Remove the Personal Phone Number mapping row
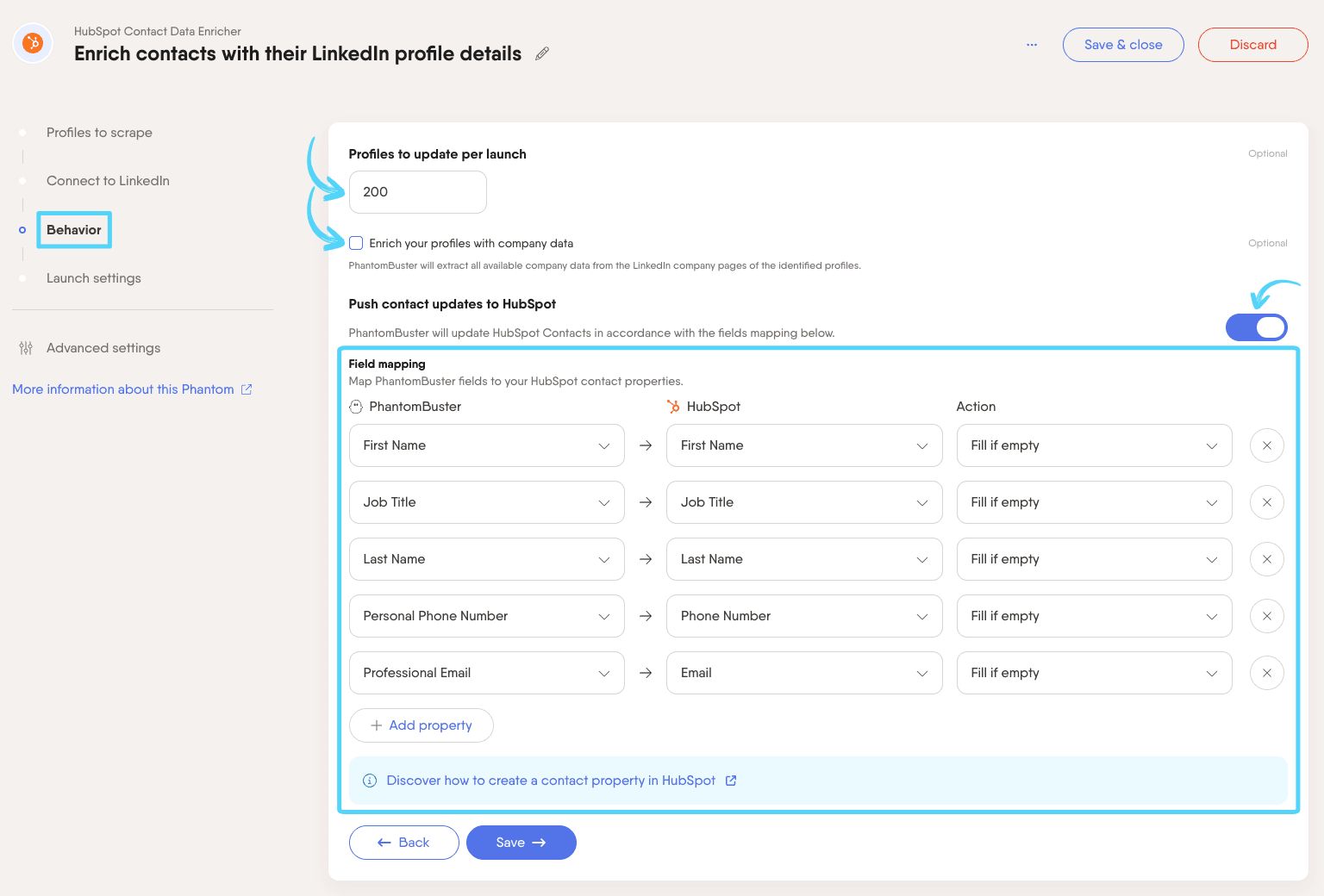The image size is (1324, 896). point(1267,616)
